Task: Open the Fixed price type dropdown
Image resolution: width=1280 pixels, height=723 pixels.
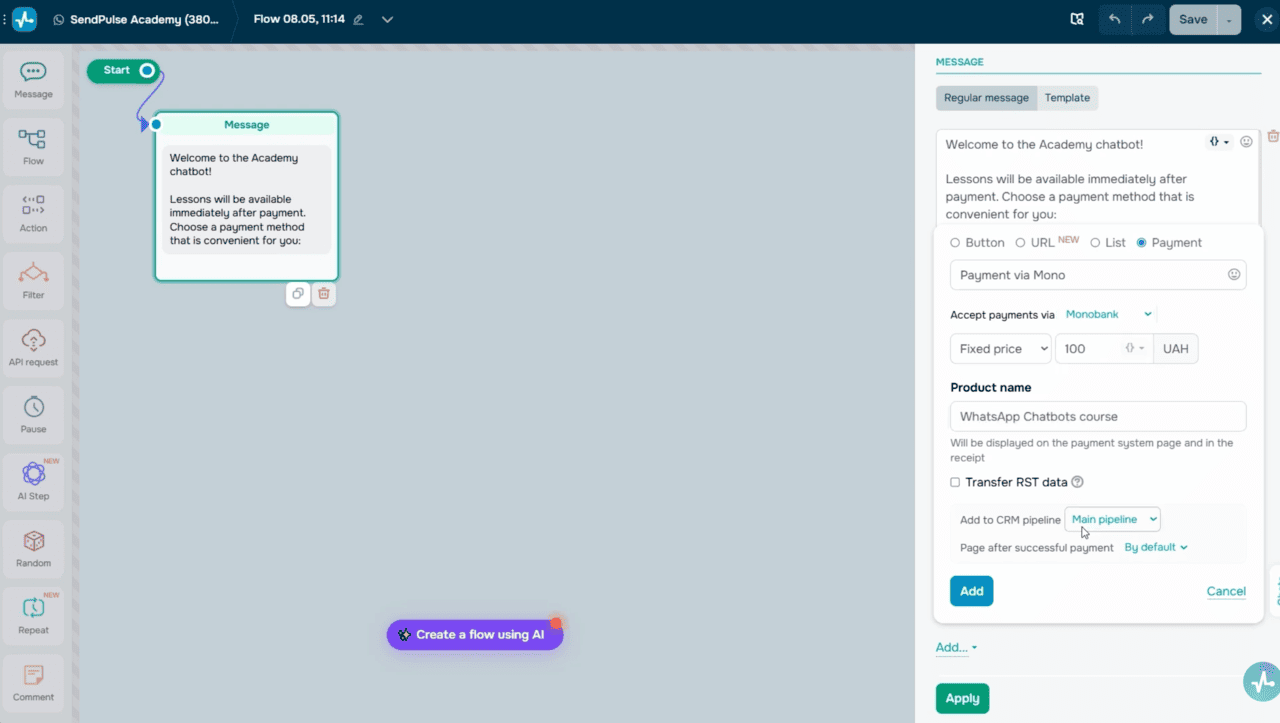Action: click(1001, 348)
